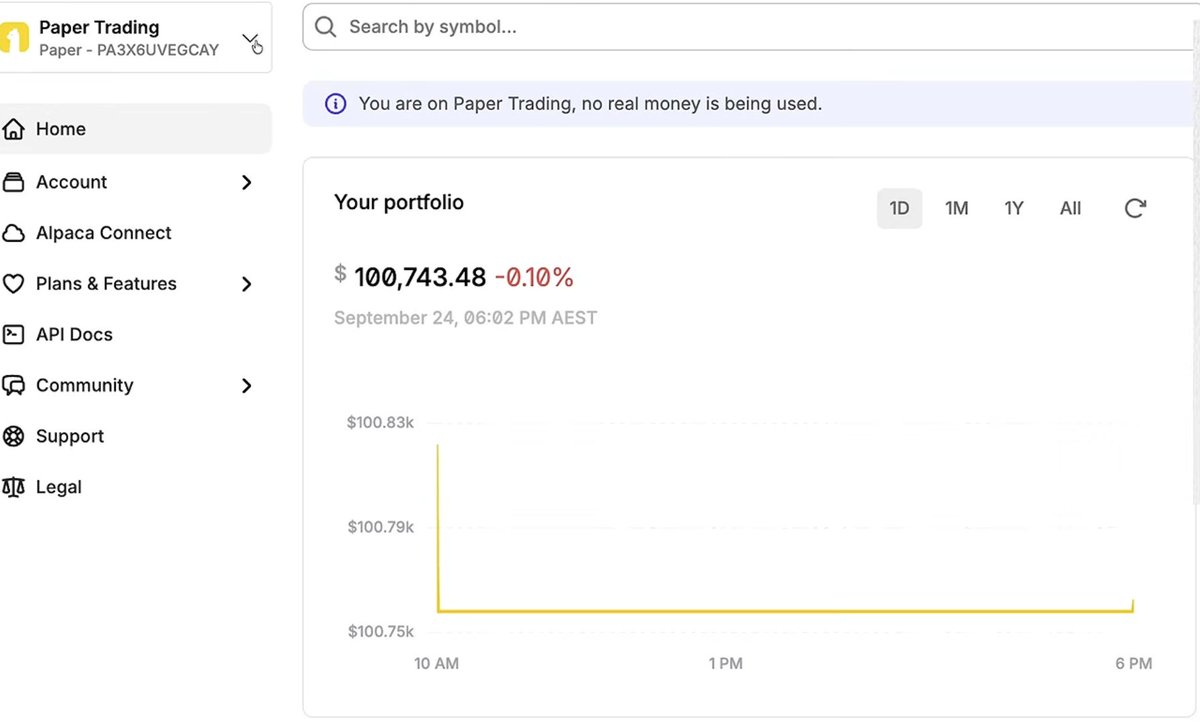Open the Home sidebar item
The image size is (1200, 722).
135,129
